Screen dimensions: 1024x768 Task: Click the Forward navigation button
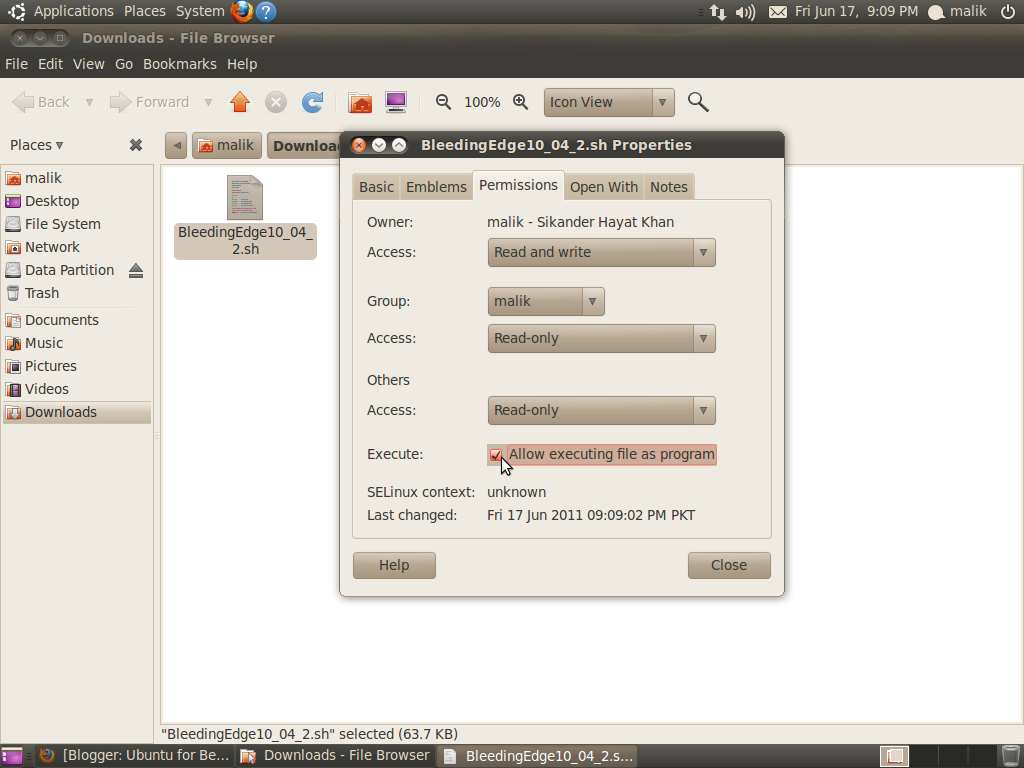point(150,103)
